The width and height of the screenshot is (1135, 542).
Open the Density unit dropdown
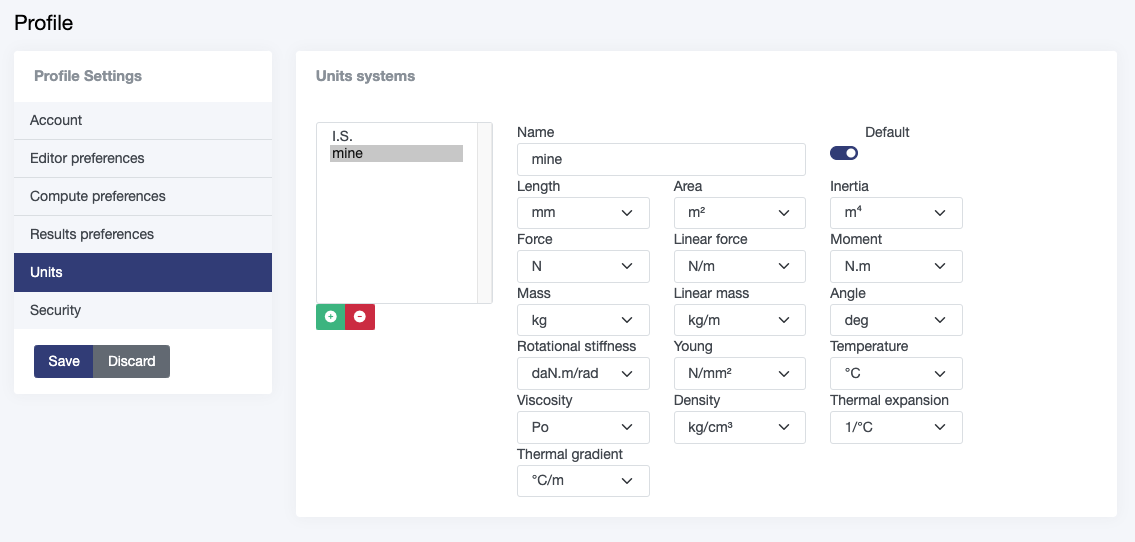coord(739,428)
